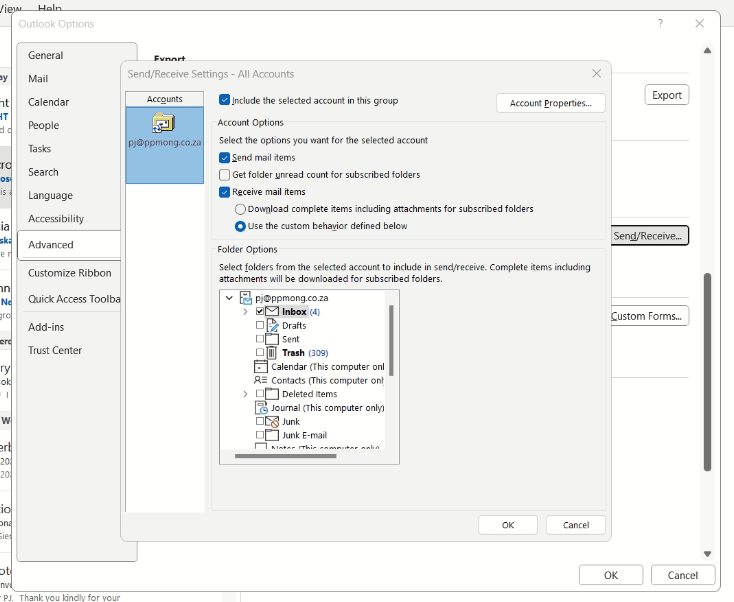The width and height of the screenshot is (734, 602).
Task: Uncheck Send mail items
Action: pyautogui.click(x=225, y=157)
